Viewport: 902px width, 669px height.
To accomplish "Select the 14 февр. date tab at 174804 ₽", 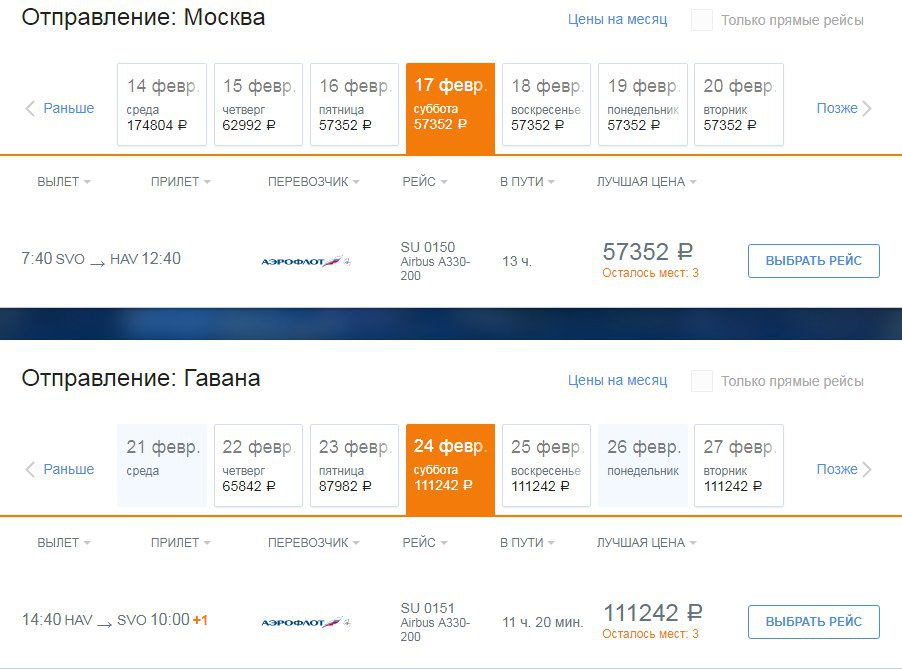I will point(162,104).
